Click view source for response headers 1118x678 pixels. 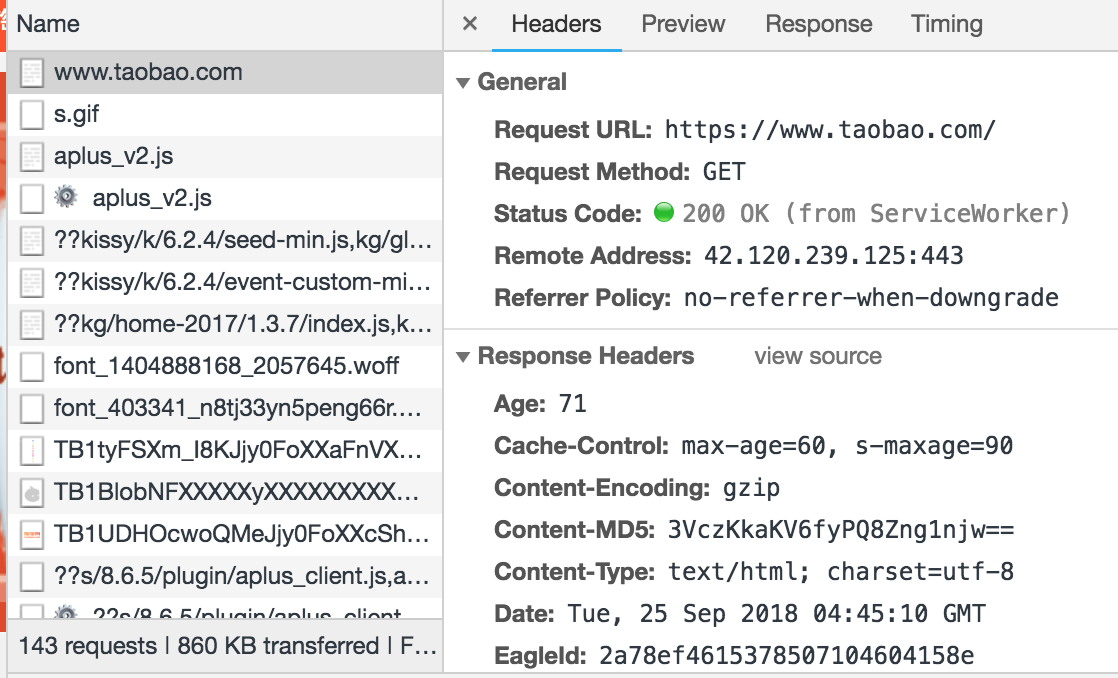pyautogui.click(x=817, y=357)
